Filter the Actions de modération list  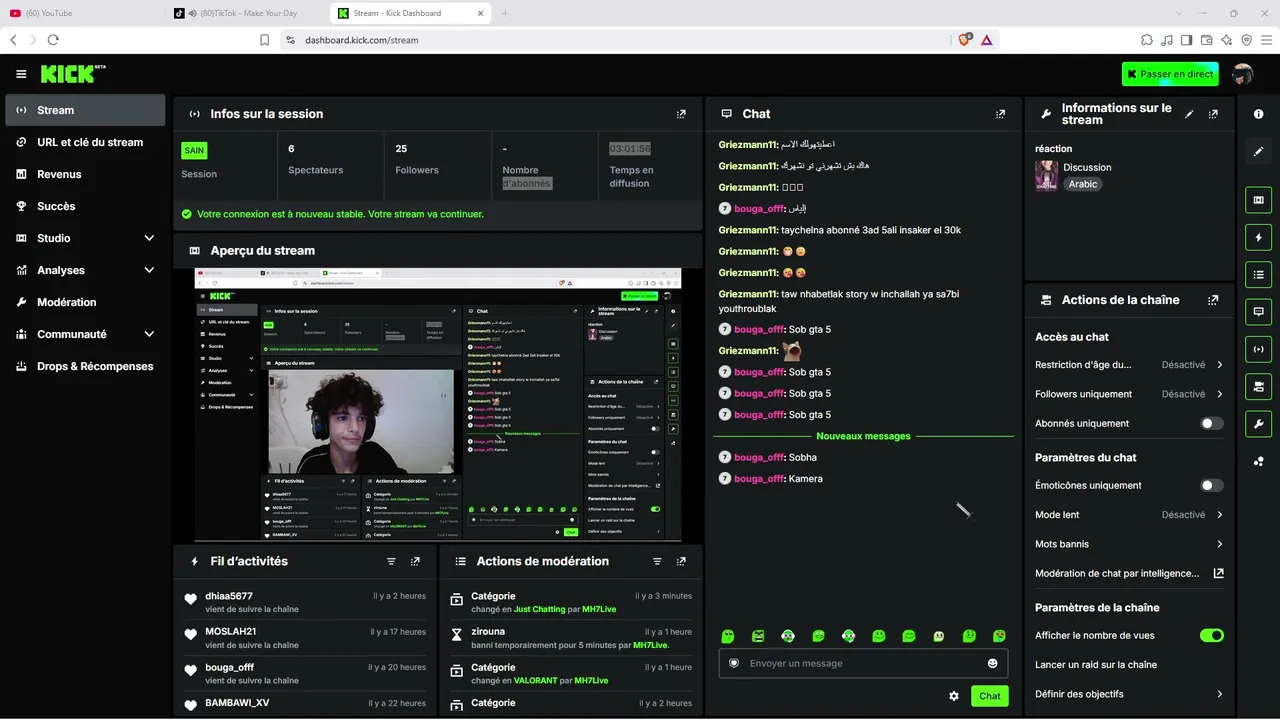[657, 562]
